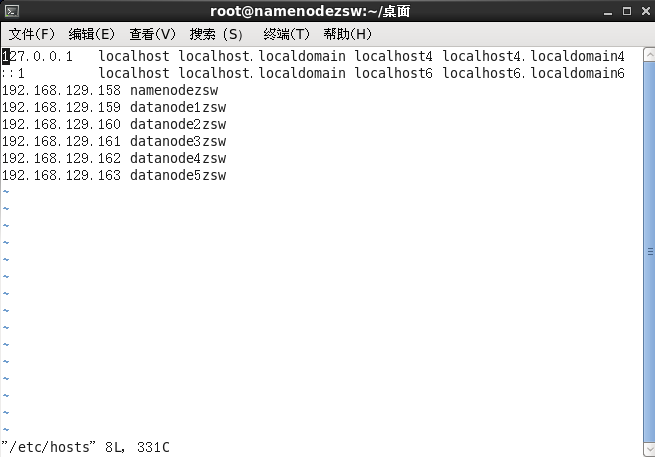The image size is (655, 457).
Task: Open the 查看(V) menu
Action: pyautogui.click(x=152, y=34)
